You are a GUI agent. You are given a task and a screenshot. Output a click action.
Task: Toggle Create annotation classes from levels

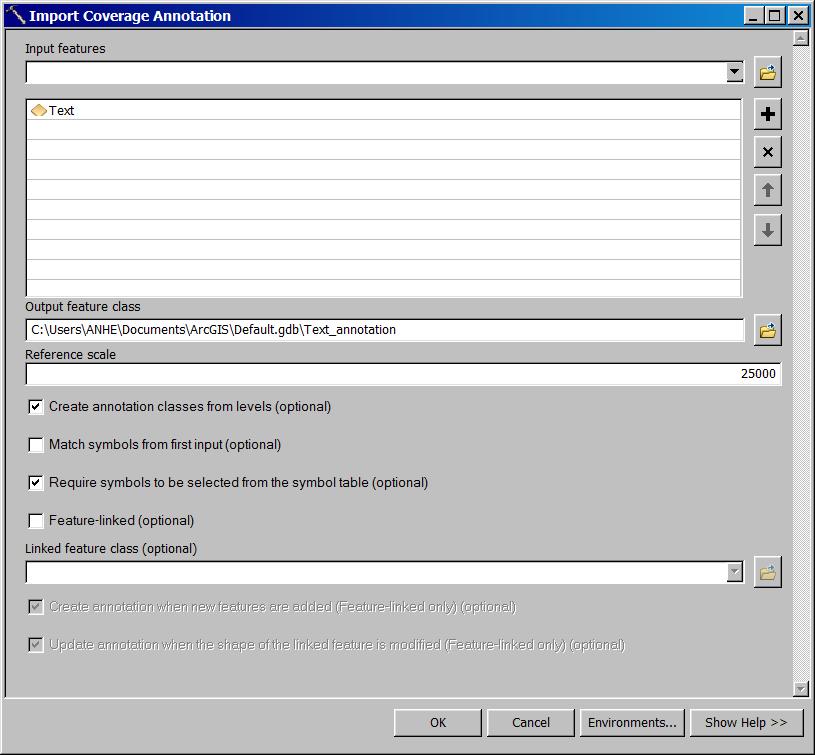coord(35,407)
